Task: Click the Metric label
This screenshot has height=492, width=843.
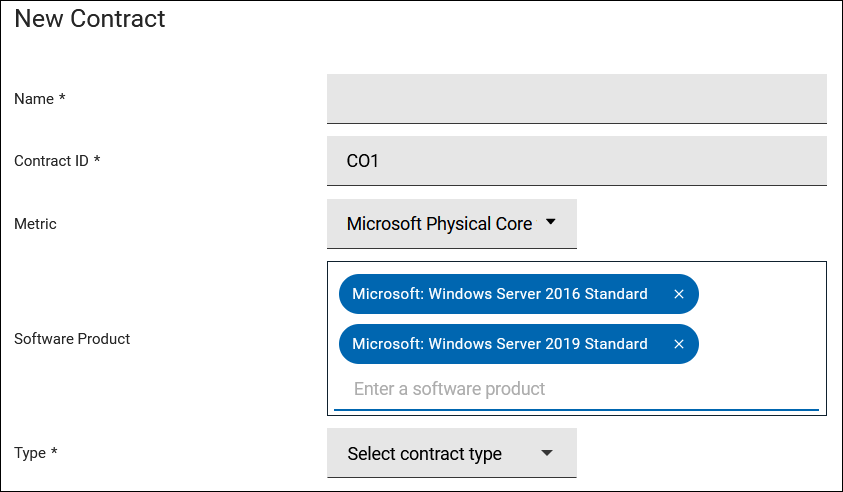Action: coord(35,224)
